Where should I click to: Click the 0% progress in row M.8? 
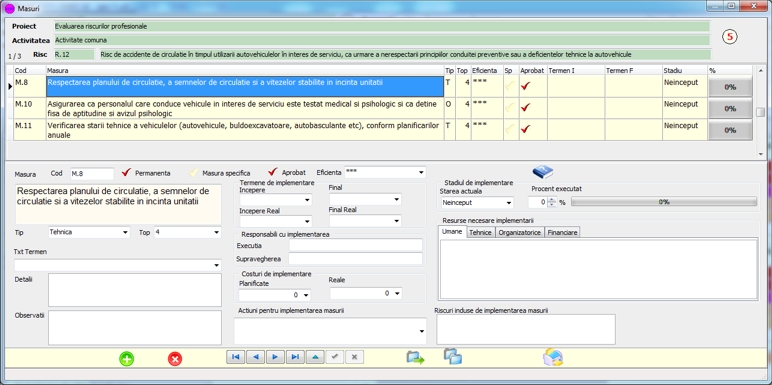point(730,87)
